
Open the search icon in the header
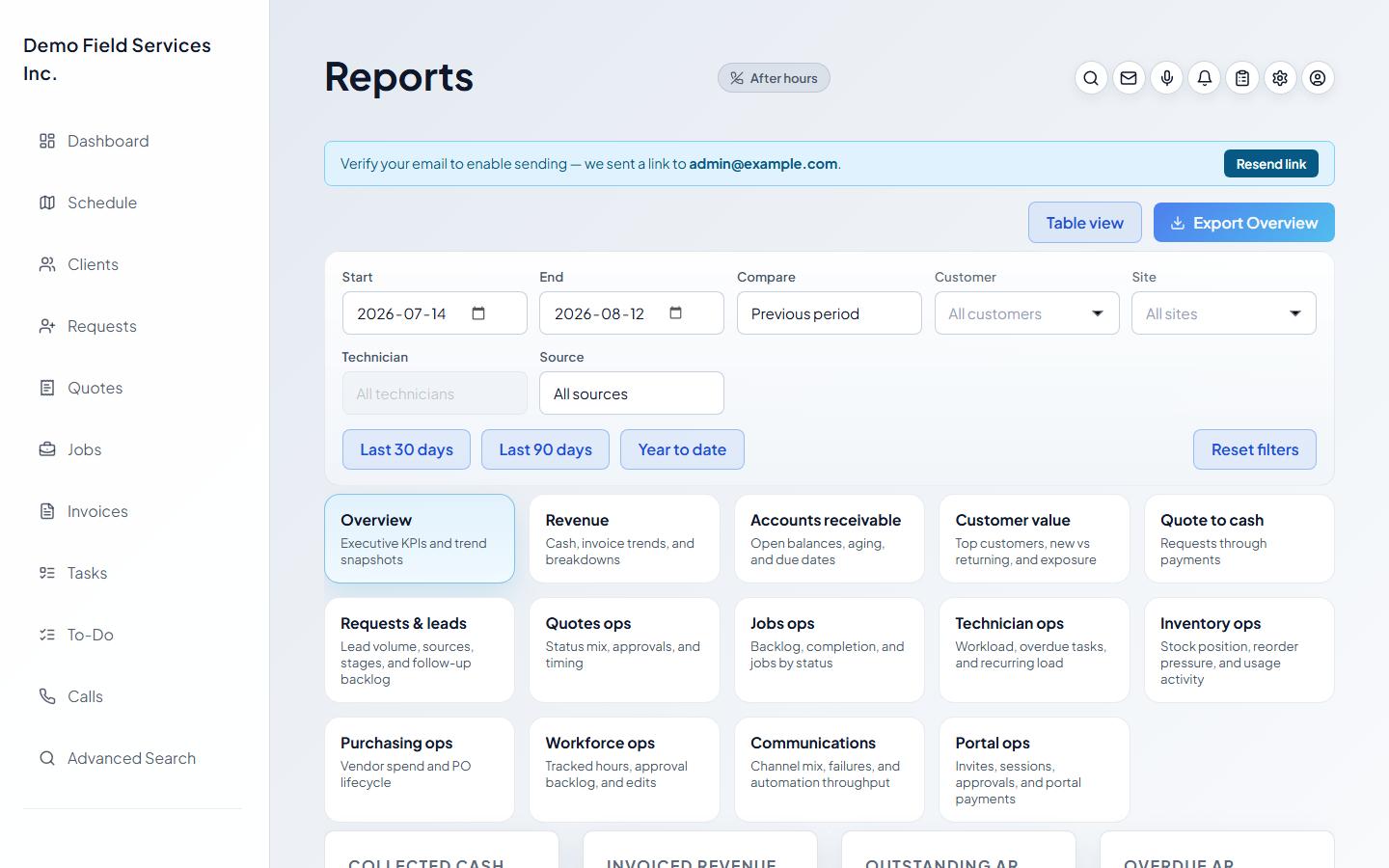[x=1091, y=78]
